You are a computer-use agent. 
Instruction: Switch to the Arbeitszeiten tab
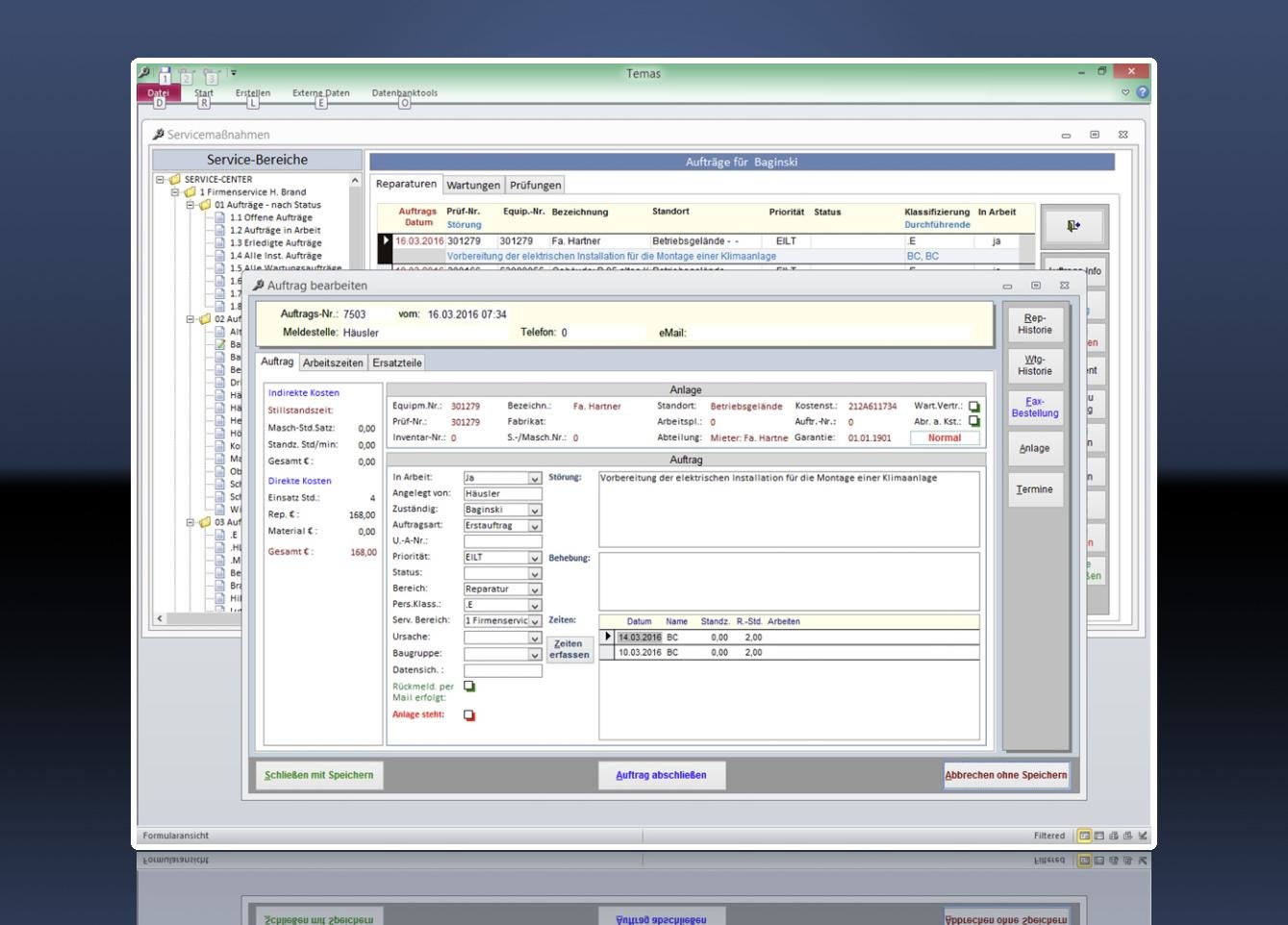point(333,362)
